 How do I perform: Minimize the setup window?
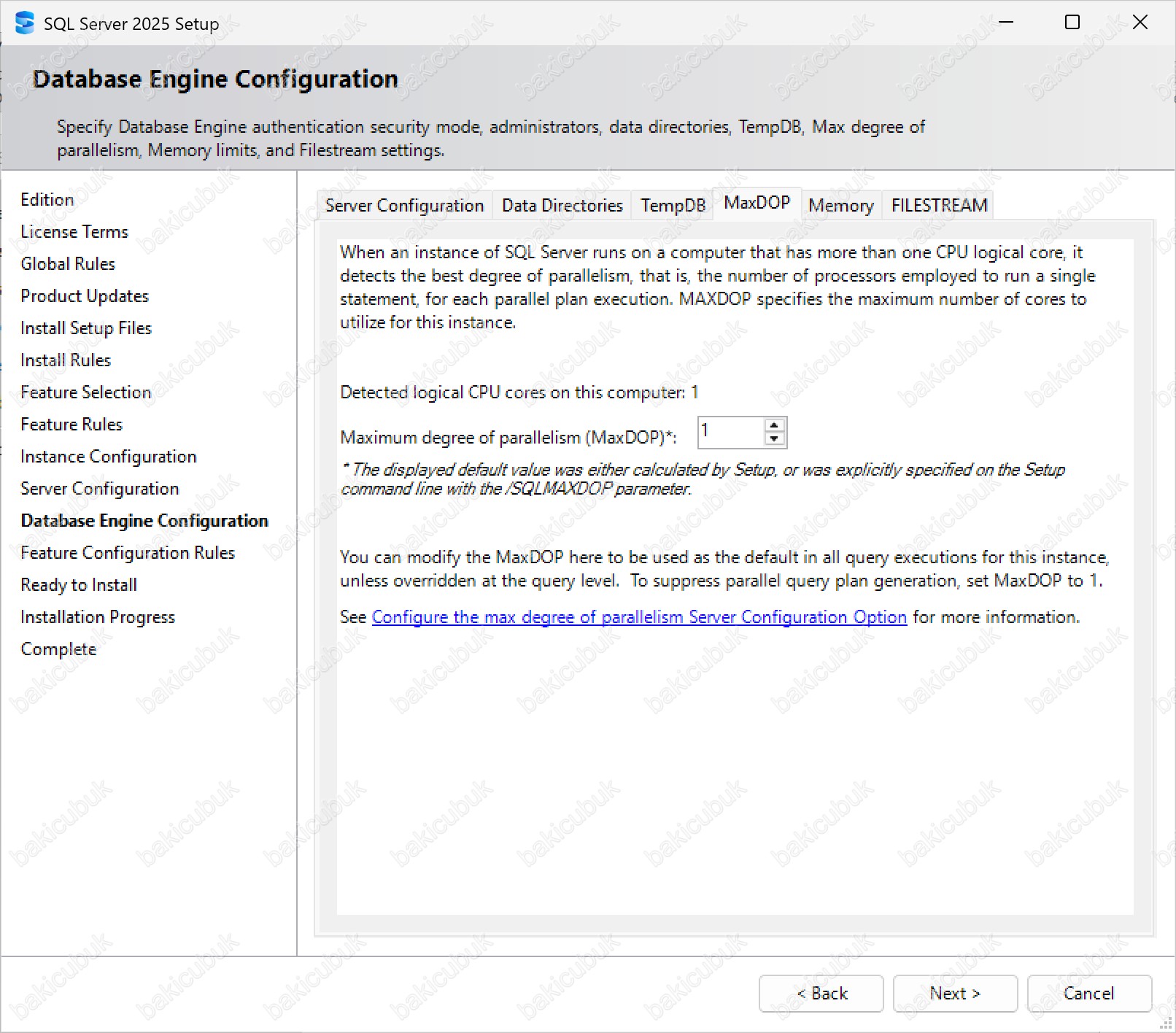1006,23
